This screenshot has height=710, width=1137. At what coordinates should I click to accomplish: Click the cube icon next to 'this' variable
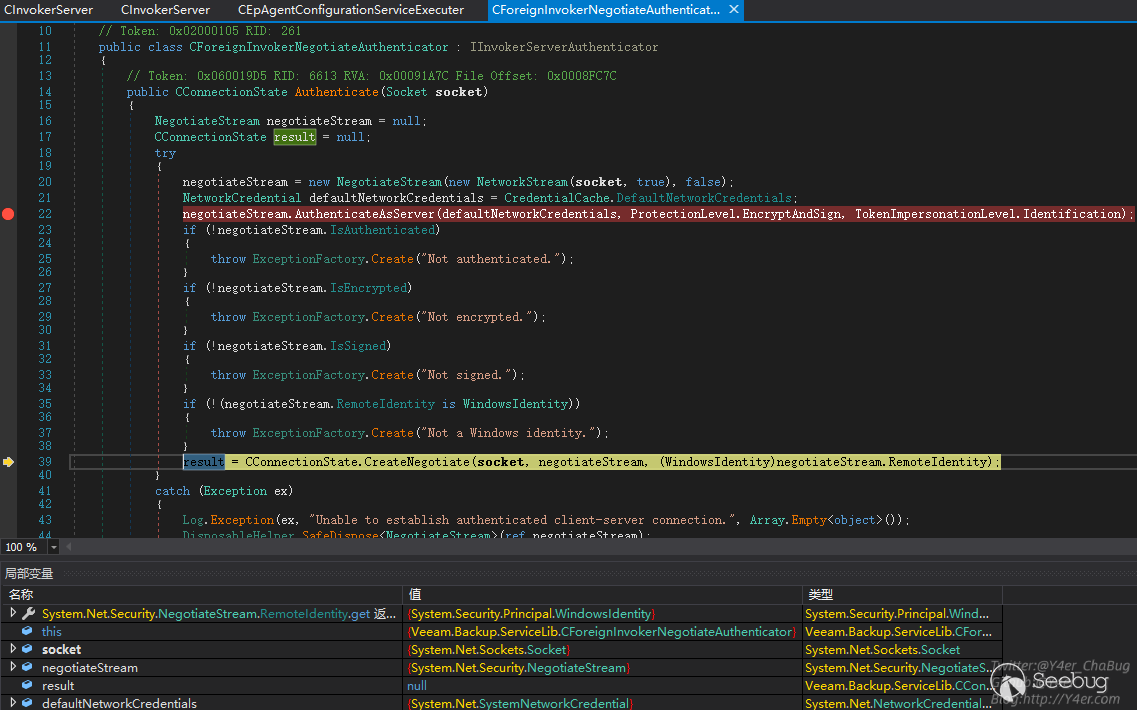[28, 632]
